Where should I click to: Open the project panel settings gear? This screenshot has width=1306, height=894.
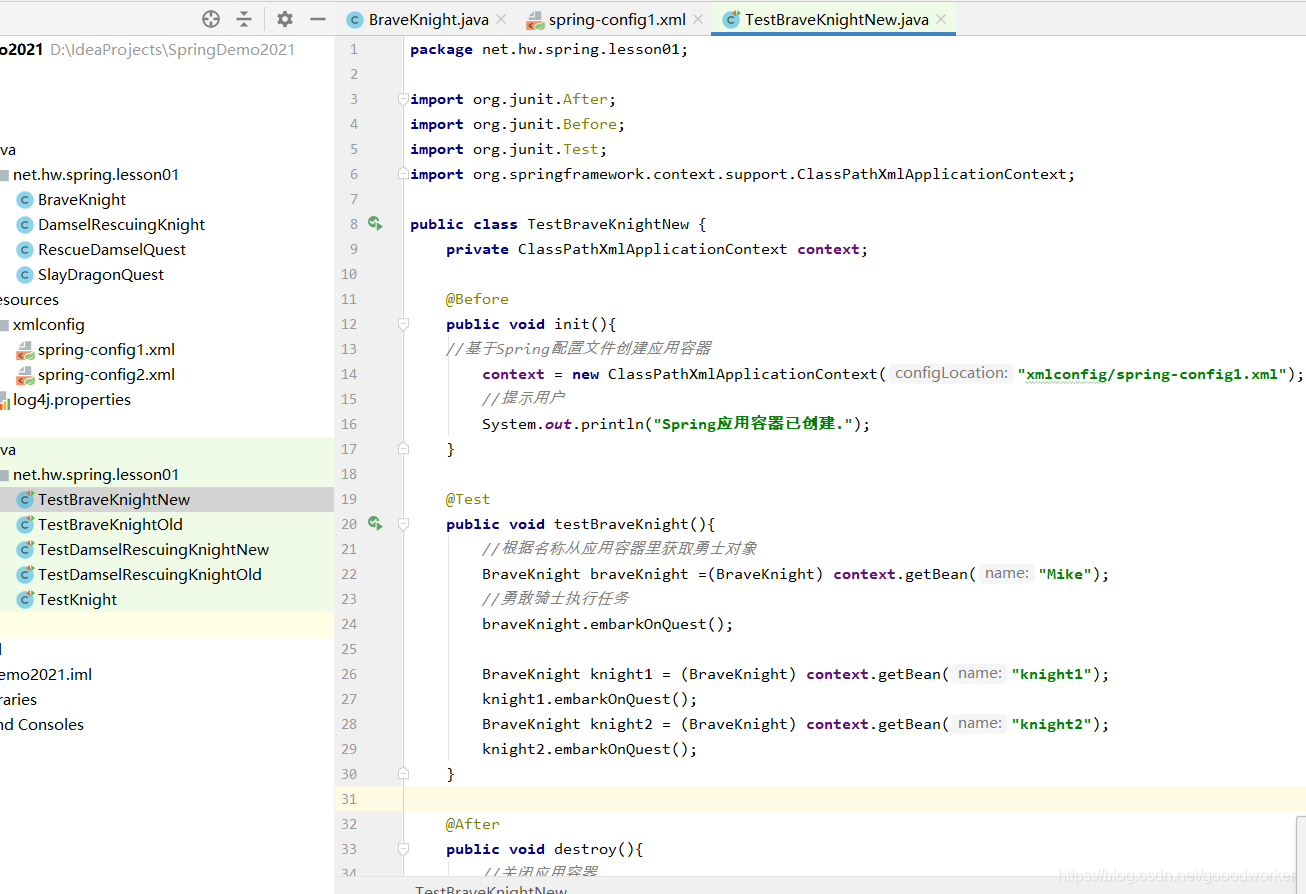pos(285,19)
